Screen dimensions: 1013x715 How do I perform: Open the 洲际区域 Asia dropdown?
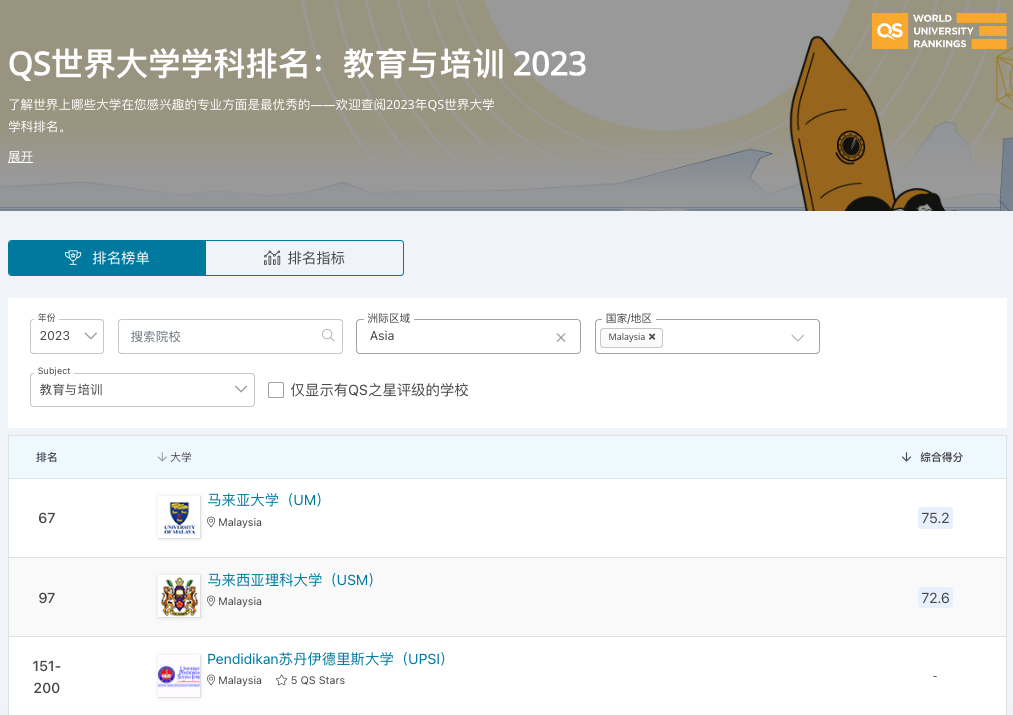tap(468, 337)
